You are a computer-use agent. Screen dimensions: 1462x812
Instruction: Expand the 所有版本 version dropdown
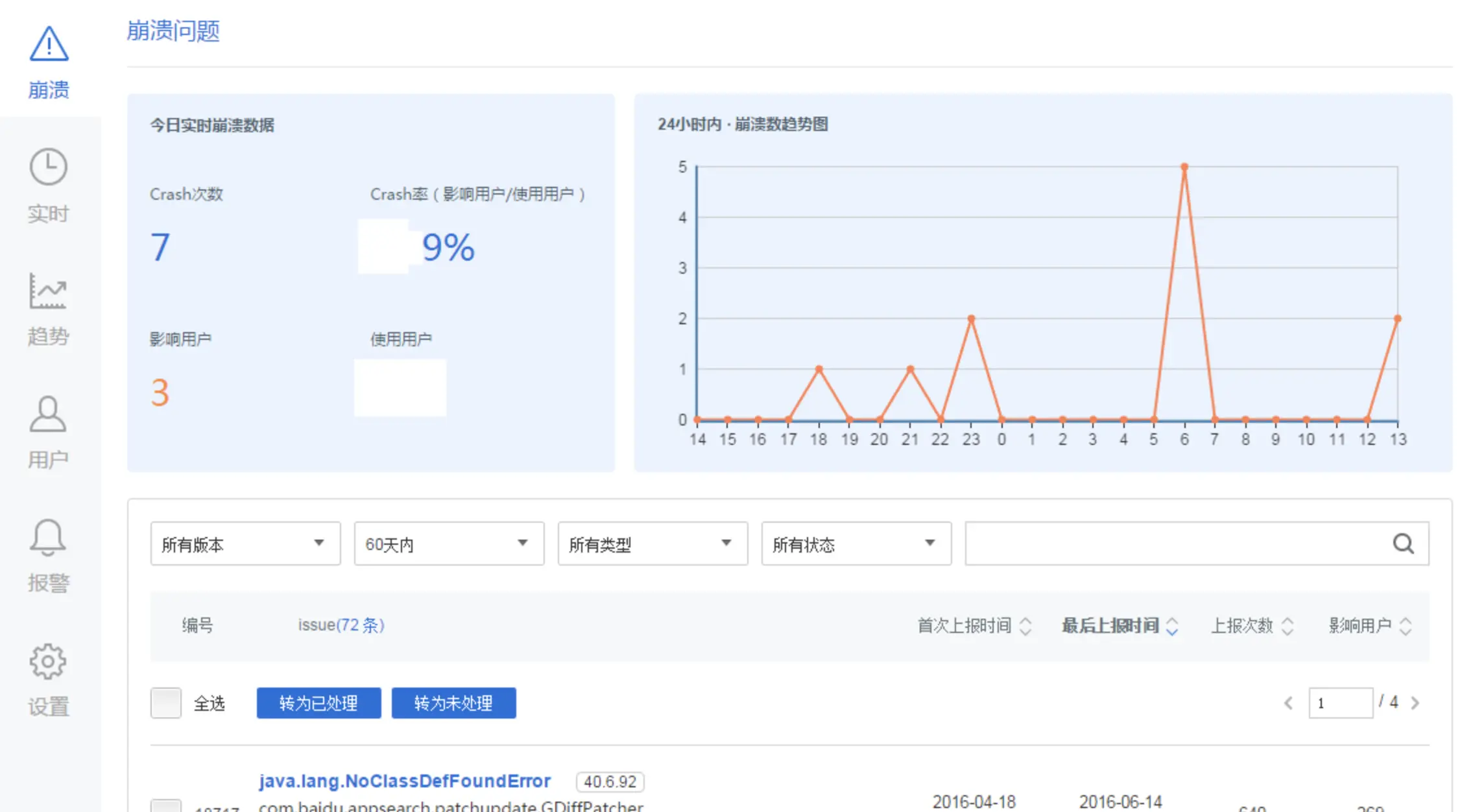245,543
